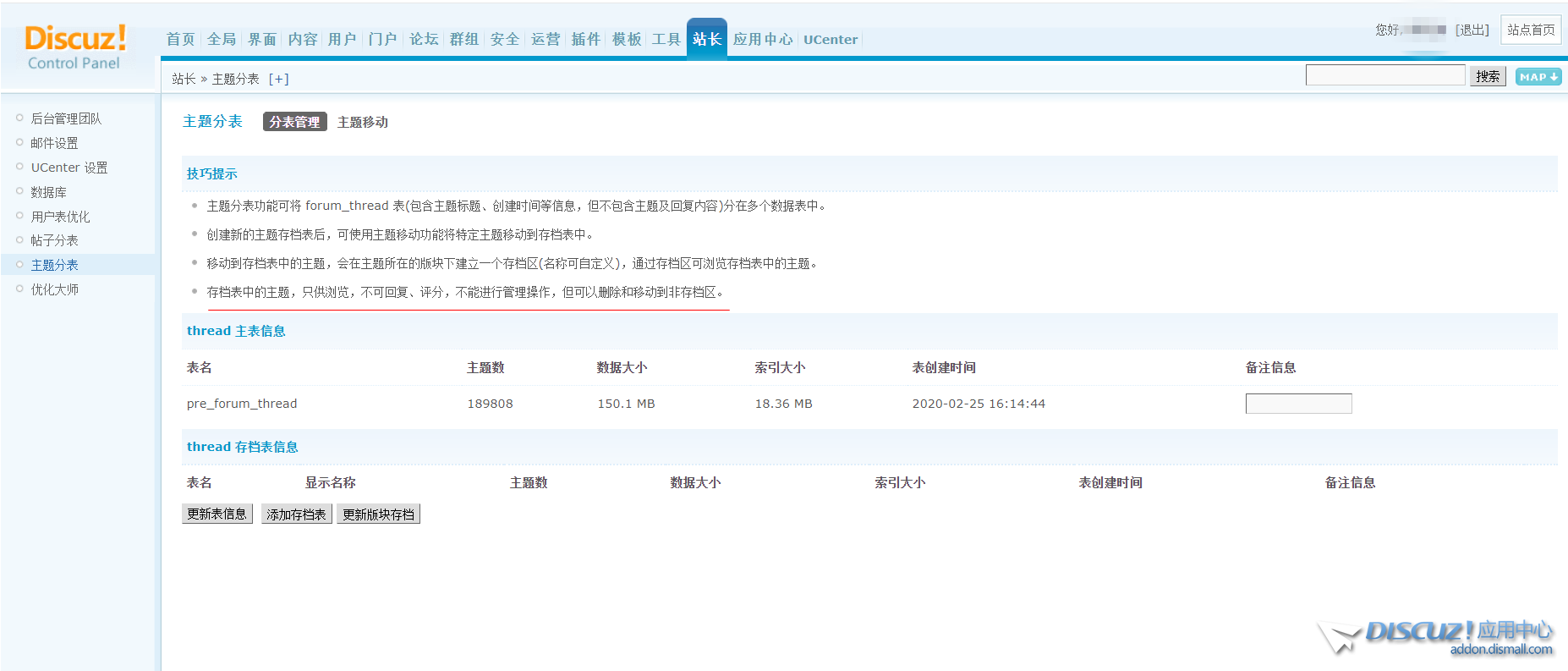Image resolution: width=1568 pixels, height=671 pixels.
Task: Click the 添加存档表 button
Action: [296, 514]
